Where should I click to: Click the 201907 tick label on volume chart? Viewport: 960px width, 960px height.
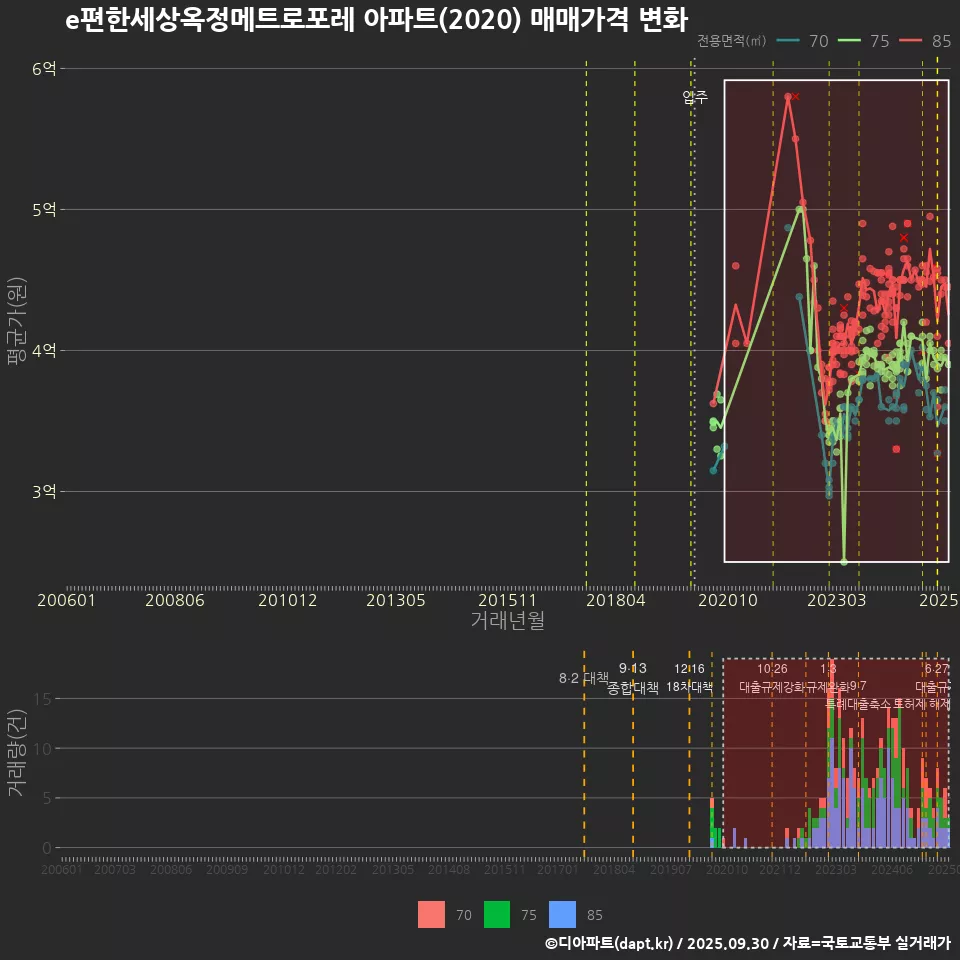(672, 870)
